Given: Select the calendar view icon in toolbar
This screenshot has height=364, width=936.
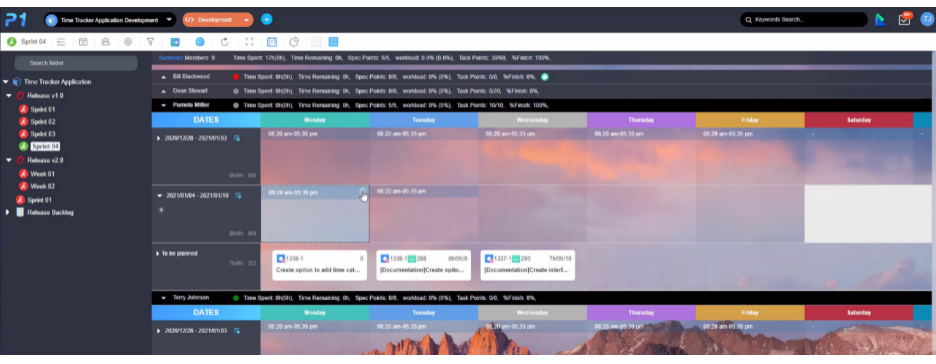Looking at the screenshot, I should (272, 42).
